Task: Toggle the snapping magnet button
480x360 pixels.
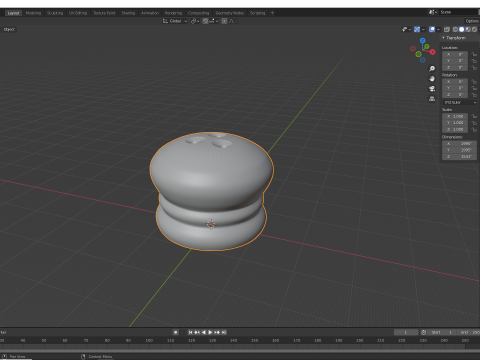Action: click(x=205, y=21)
